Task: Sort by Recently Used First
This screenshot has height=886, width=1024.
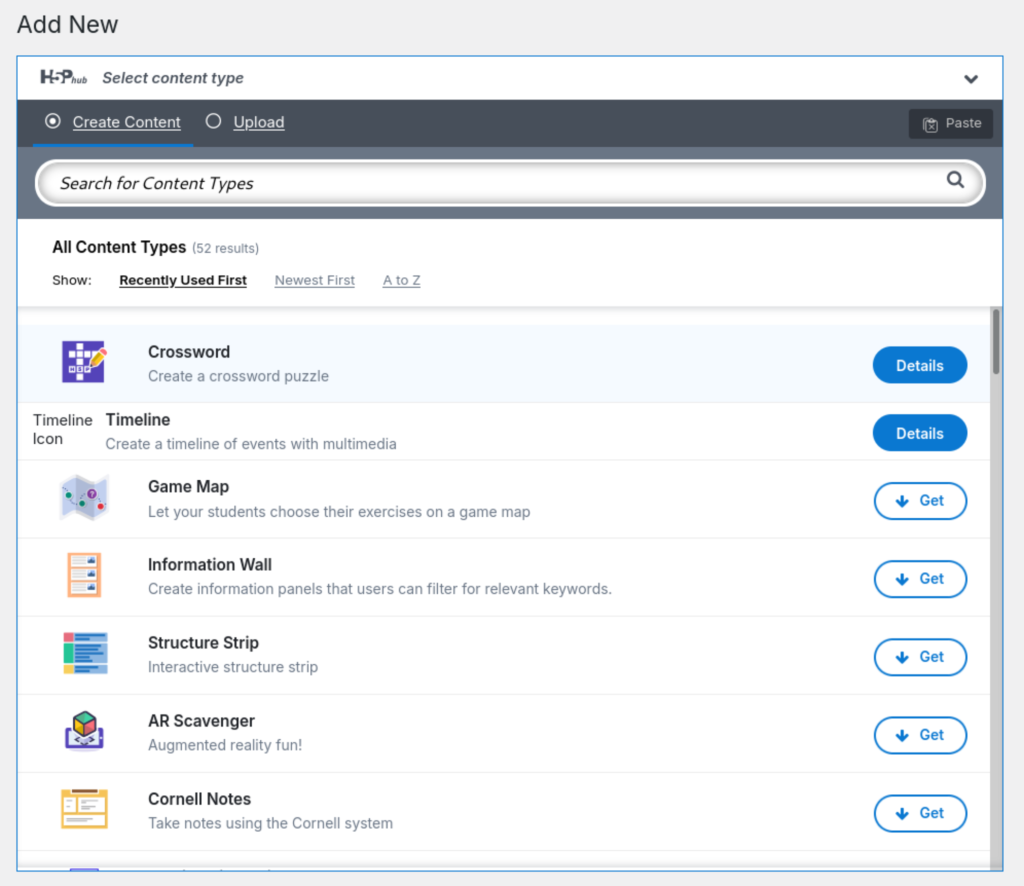Action: click(183, 281)
